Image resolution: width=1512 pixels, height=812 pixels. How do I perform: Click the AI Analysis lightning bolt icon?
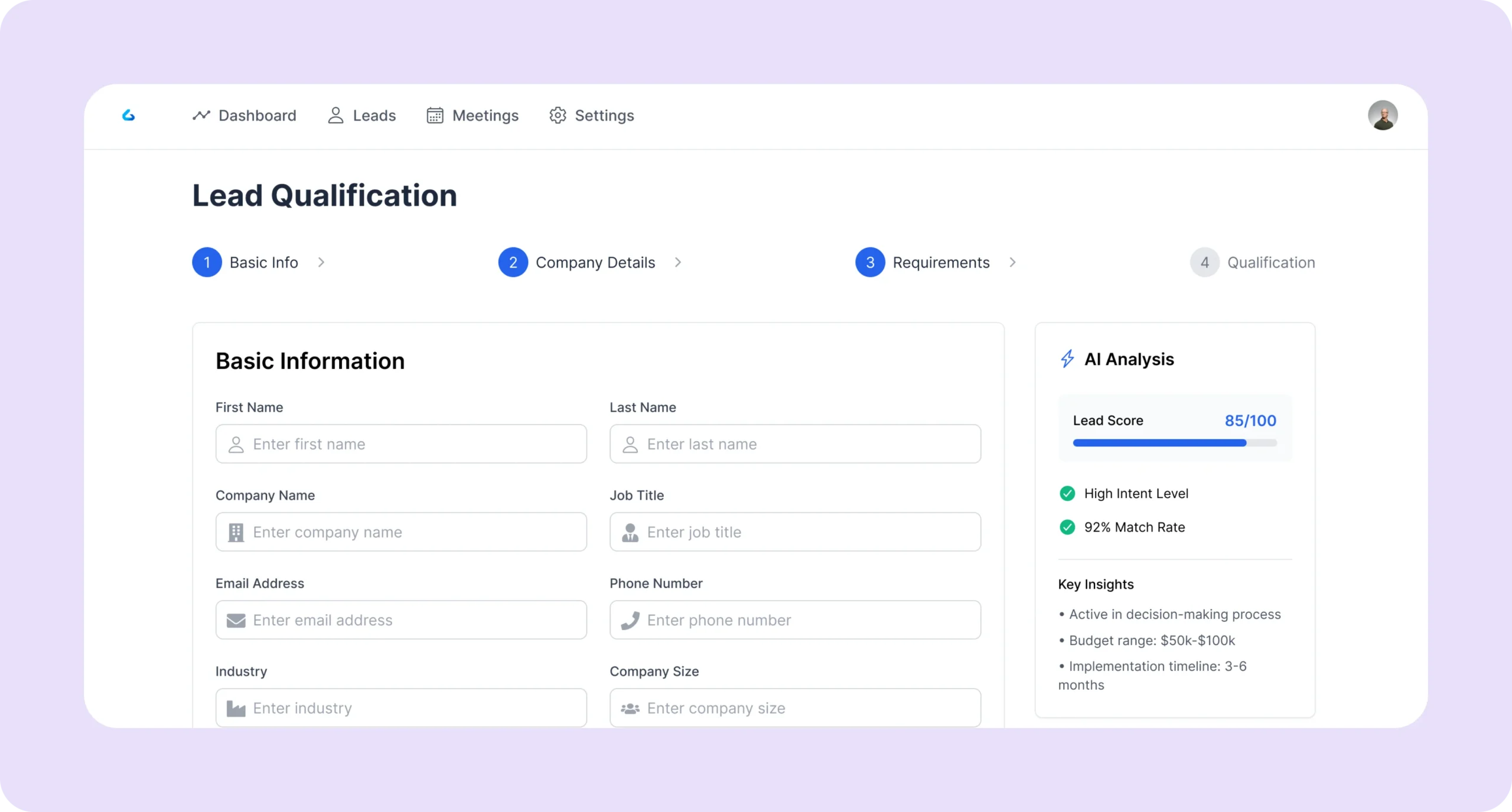(x=1067, y=359)
